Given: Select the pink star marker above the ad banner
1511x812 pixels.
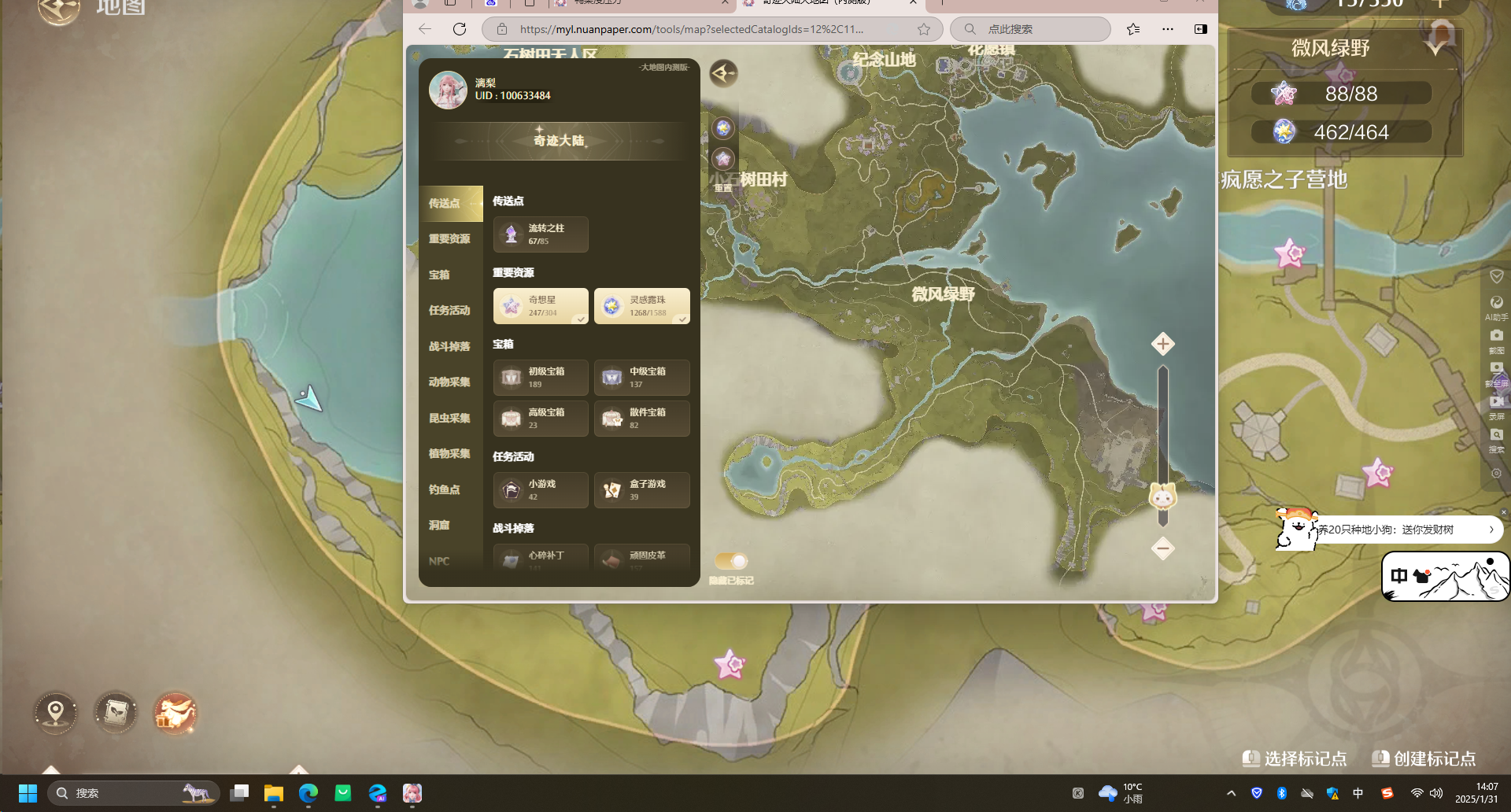Looking at the screenshot, I should pos(1378,473).
